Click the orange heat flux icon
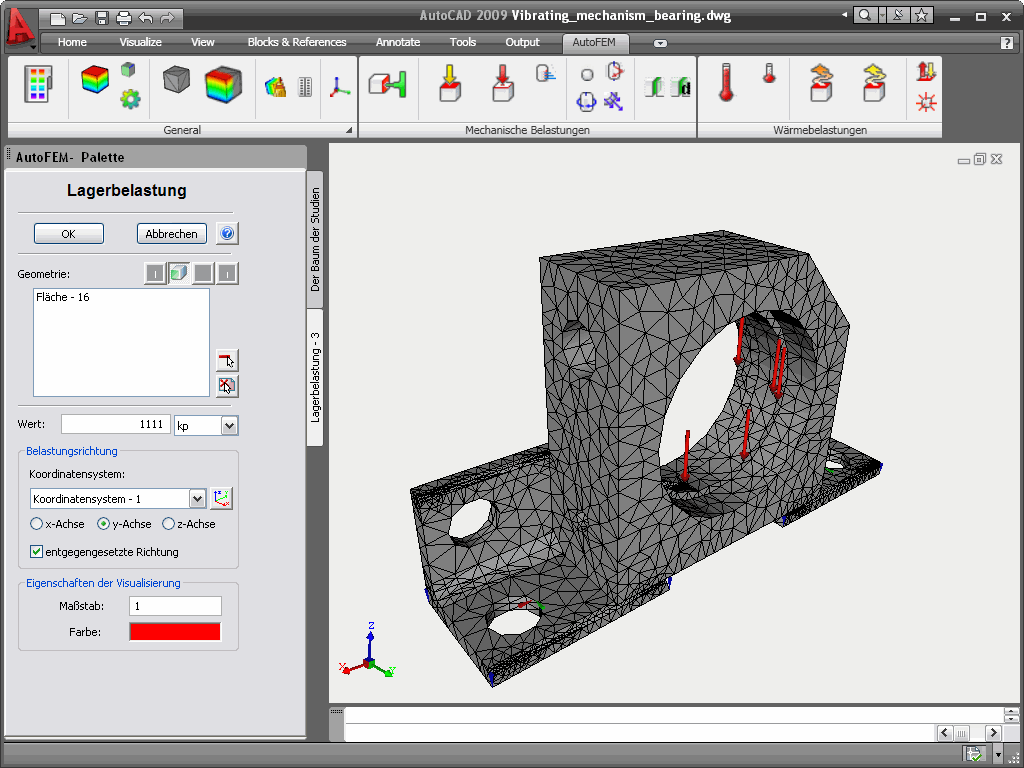Viewport: 1024px width, 768px height. (822, 83)
